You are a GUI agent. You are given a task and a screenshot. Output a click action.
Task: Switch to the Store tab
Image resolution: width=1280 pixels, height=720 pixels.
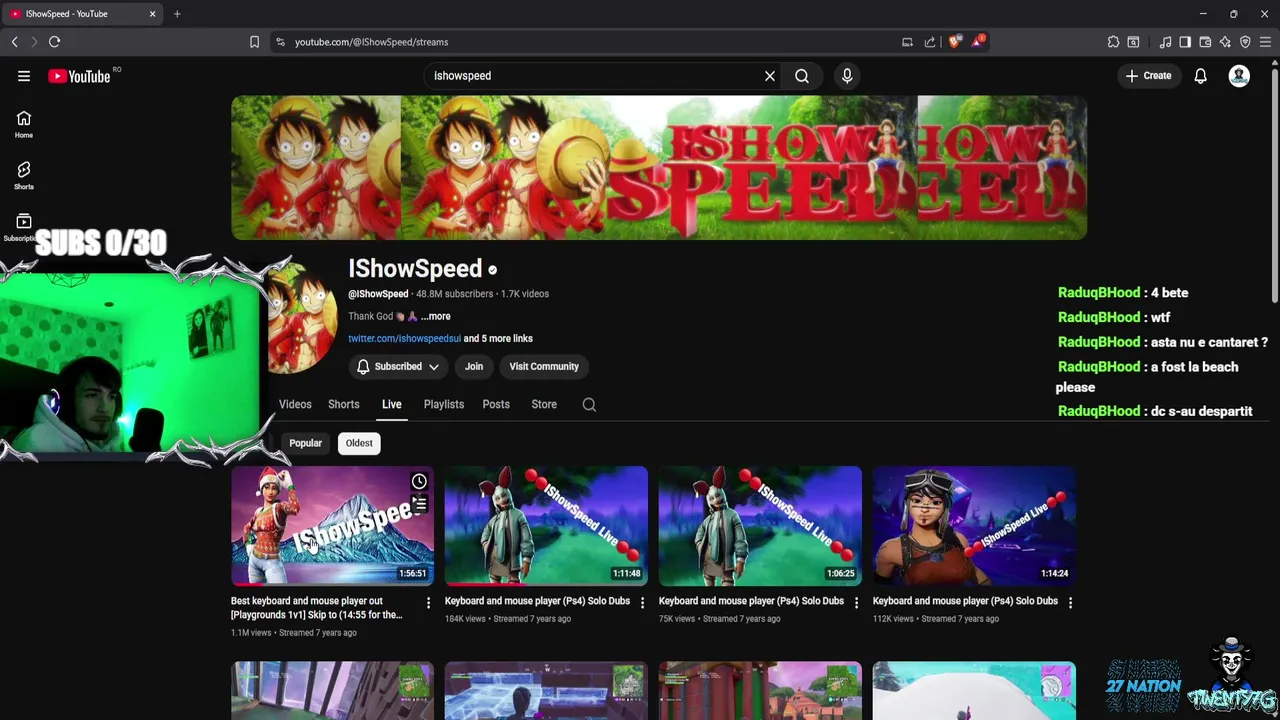click(x=544, y=405)
